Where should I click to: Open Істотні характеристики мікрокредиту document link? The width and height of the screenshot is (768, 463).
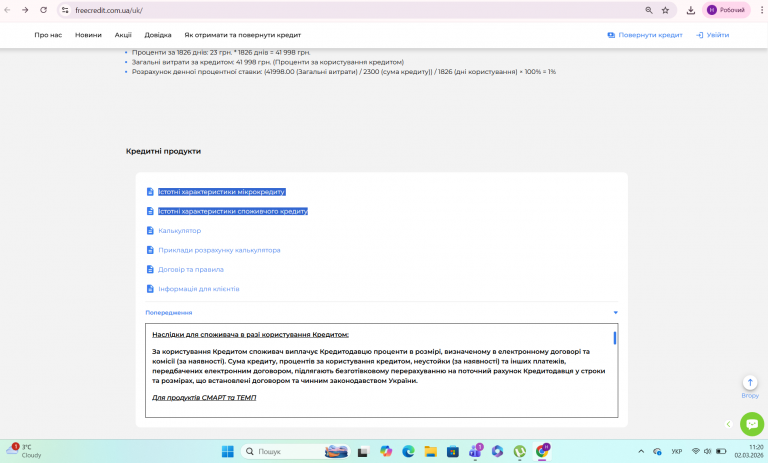point(221,192)
